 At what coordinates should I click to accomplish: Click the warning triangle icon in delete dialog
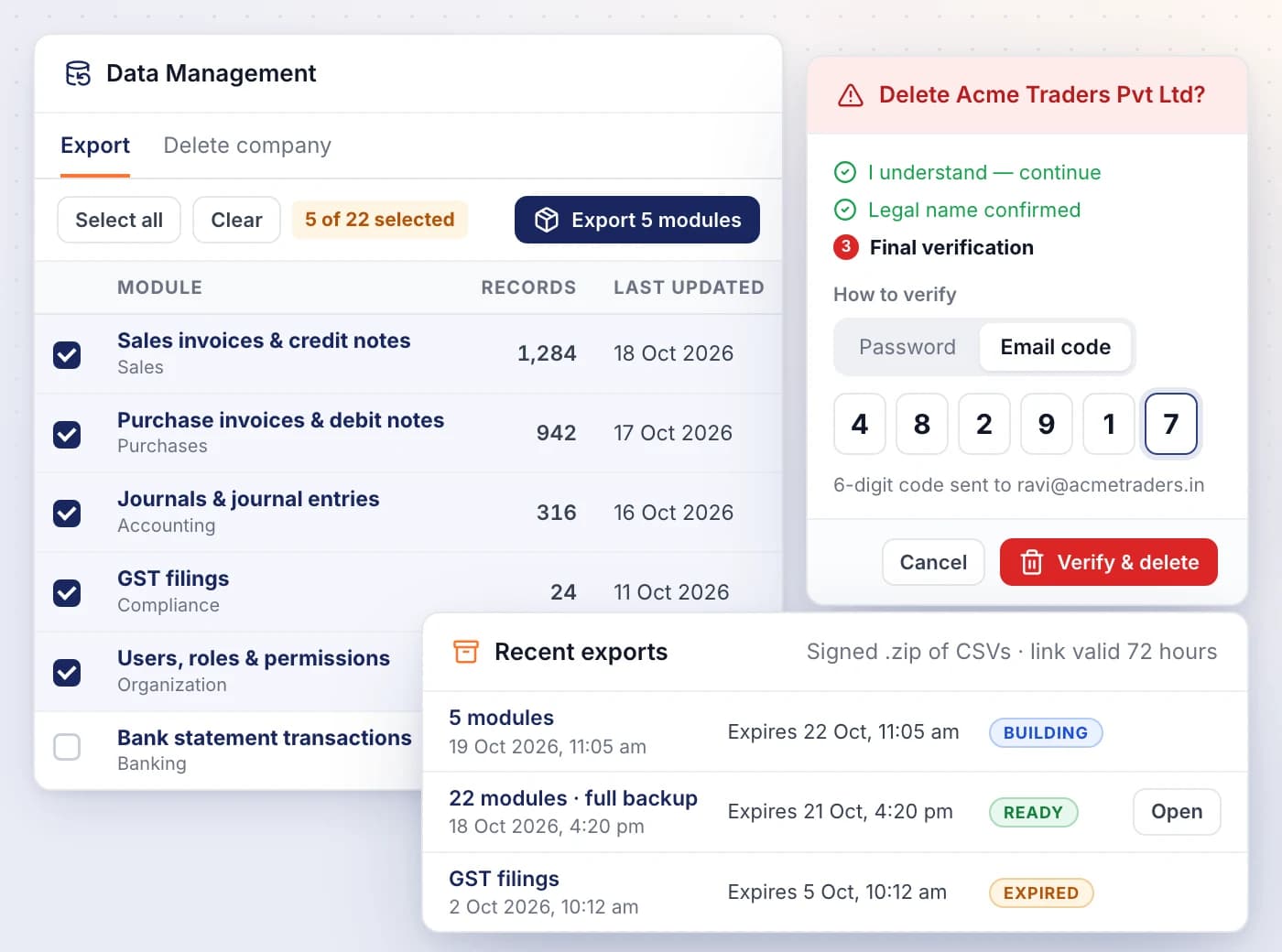851,95
